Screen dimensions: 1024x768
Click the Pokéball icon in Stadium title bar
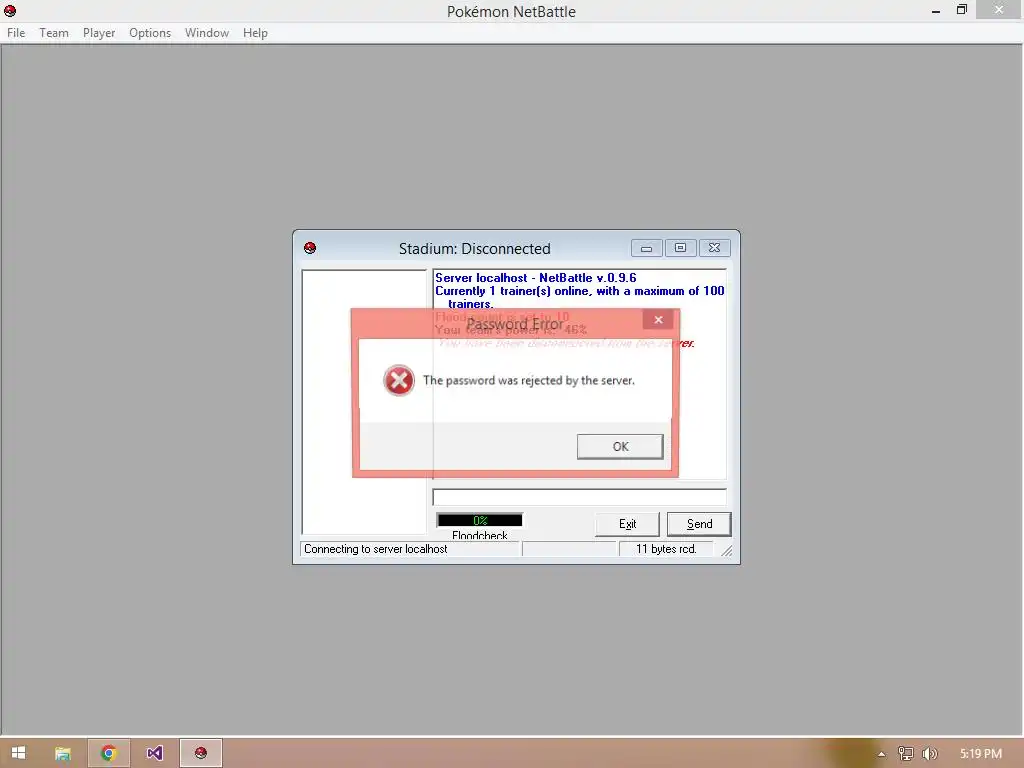pyautogui.click(x=310, y=248)
